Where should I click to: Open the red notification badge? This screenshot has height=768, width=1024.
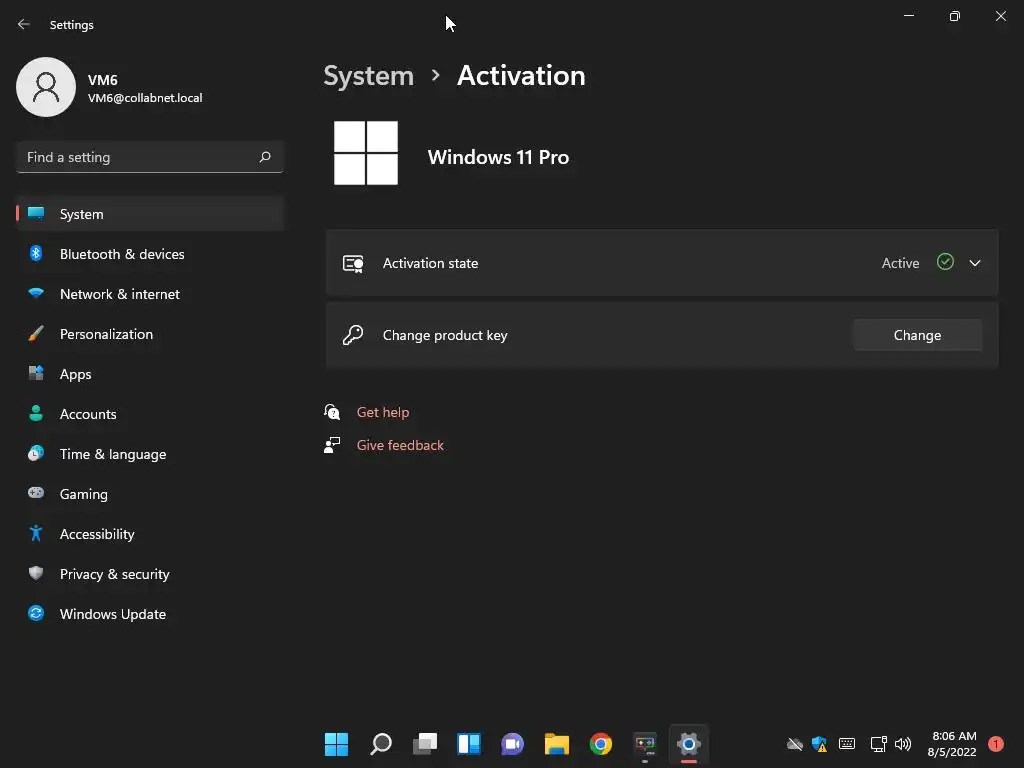point(996,744)
